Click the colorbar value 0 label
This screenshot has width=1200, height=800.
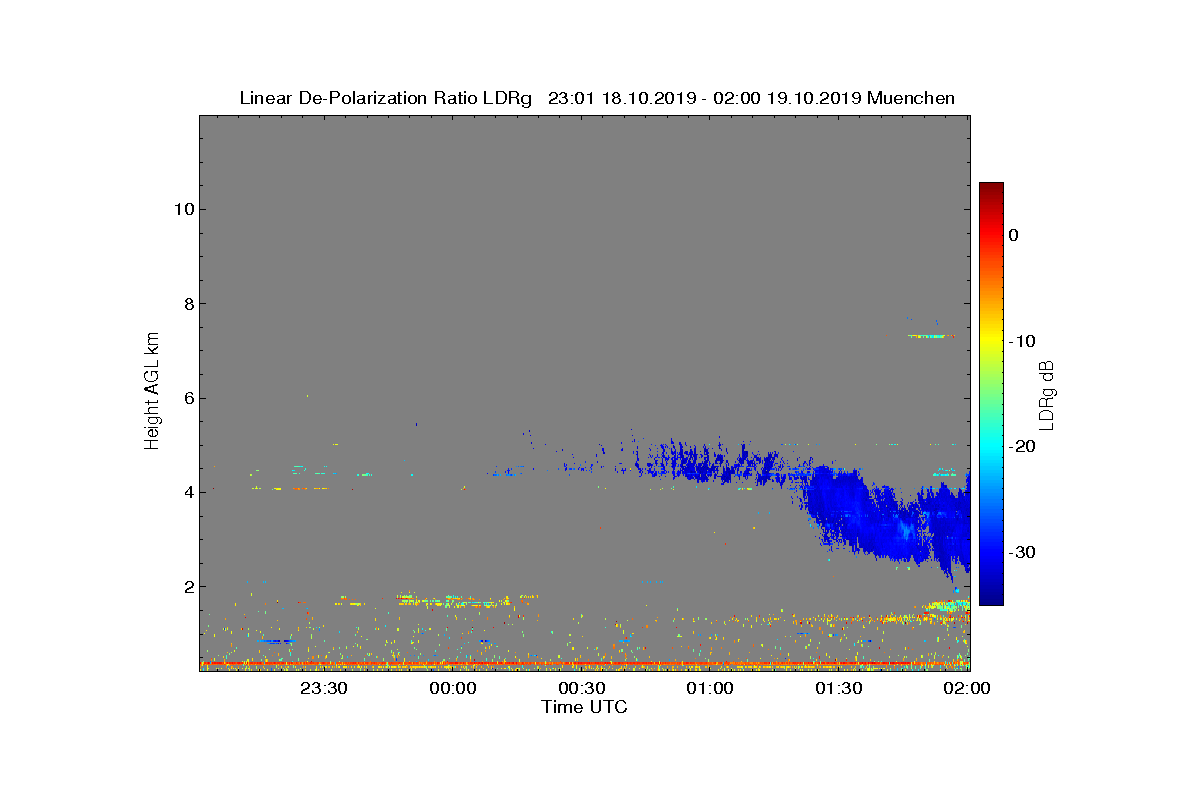click(x=1013, y=235)
